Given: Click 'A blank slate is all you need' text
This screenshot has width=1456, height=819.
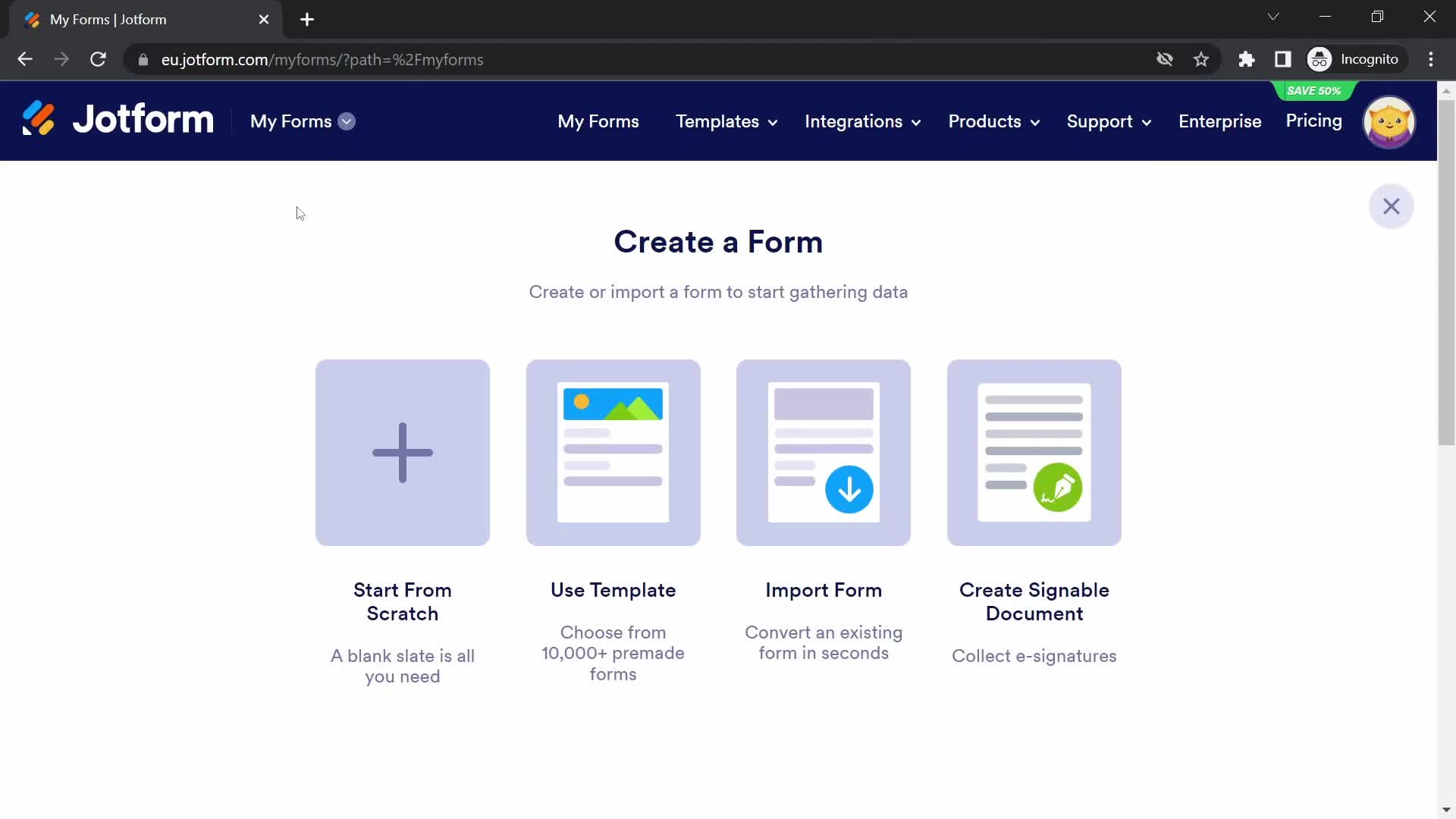Looking at the screenshot, I should coord(403,666).
